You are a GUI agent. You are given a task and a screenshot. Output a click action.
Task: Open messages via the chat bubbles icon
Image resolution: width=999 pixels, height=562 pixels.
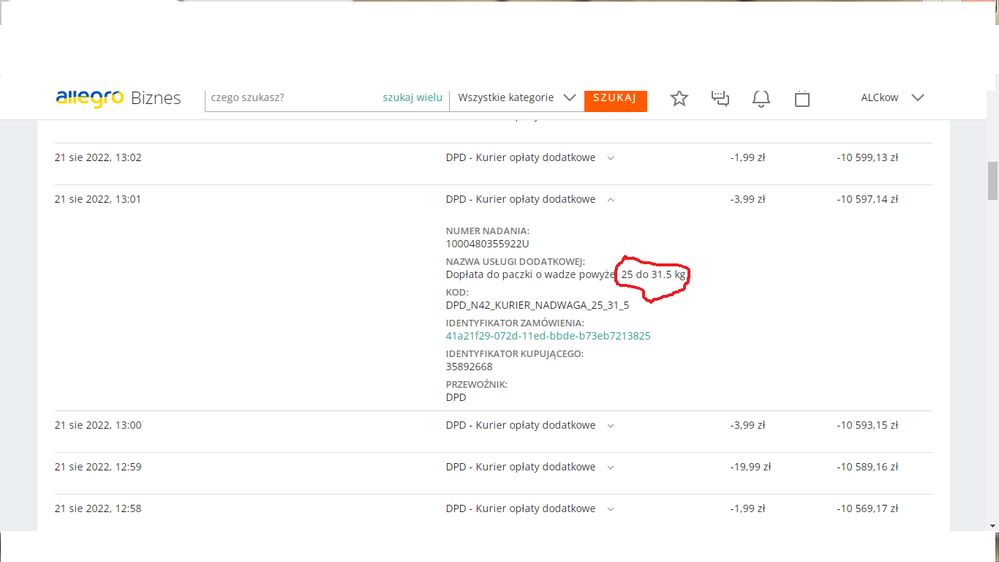720,98
